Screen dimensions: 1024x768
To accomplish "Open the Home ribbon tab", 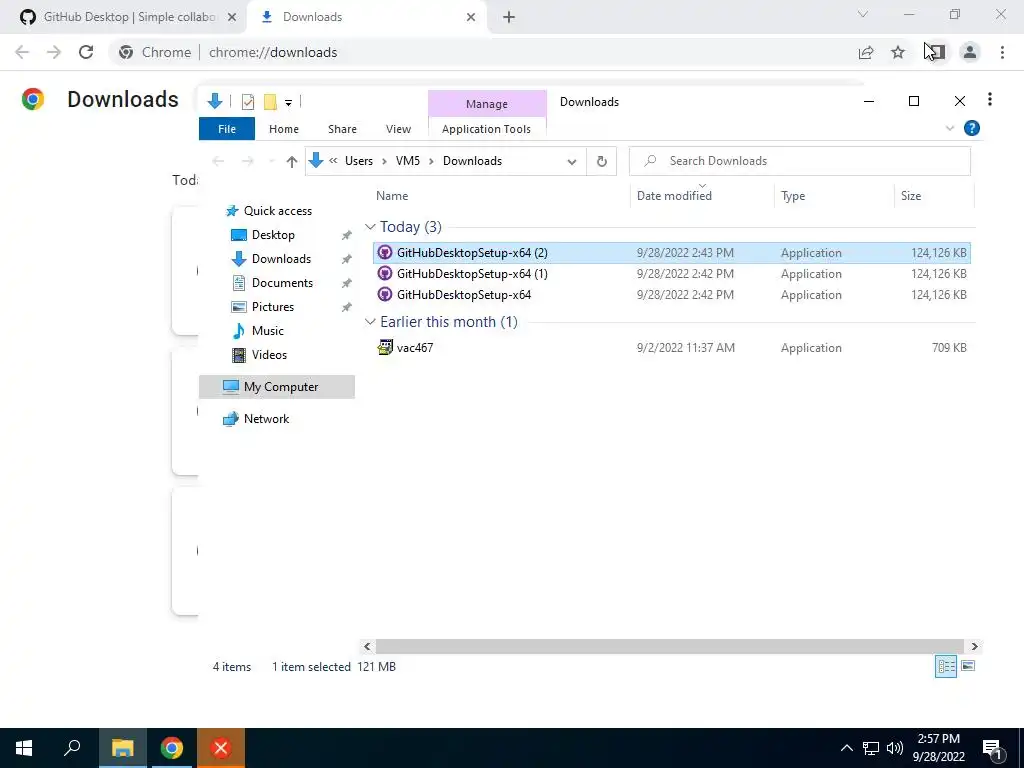I will click(x=283, y=129).
